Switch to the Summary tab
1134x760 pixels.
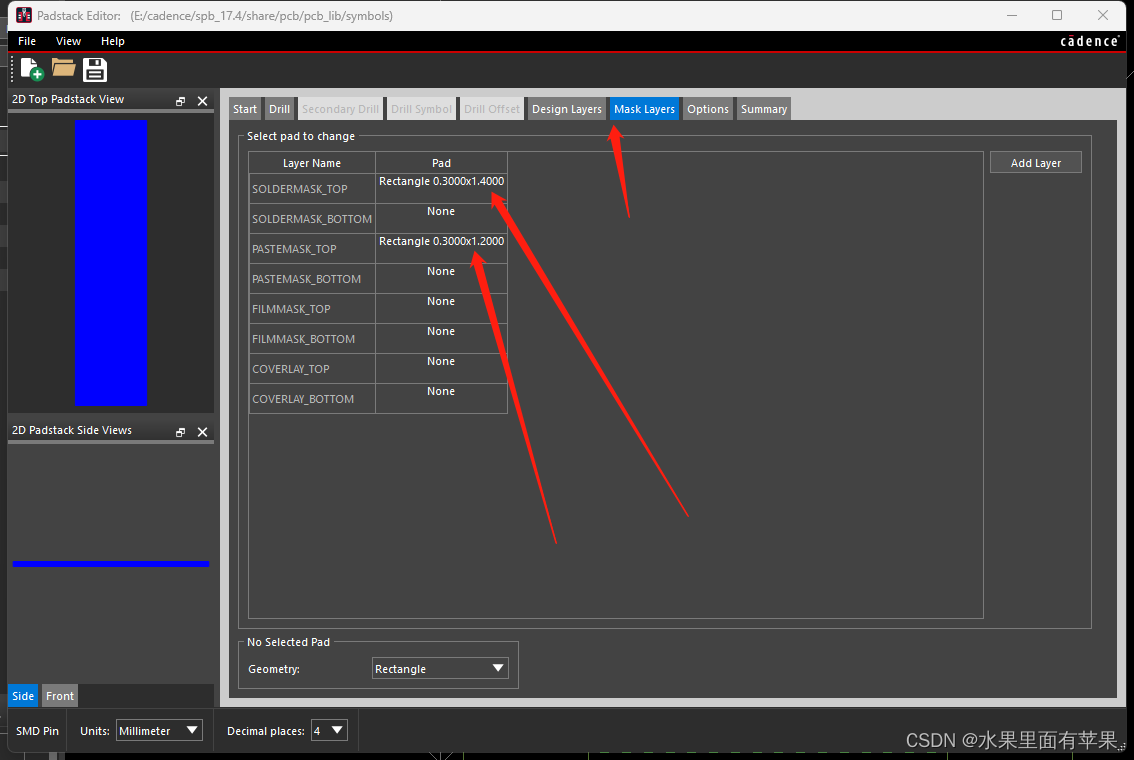pyautogui.click(x=764, y=109)
